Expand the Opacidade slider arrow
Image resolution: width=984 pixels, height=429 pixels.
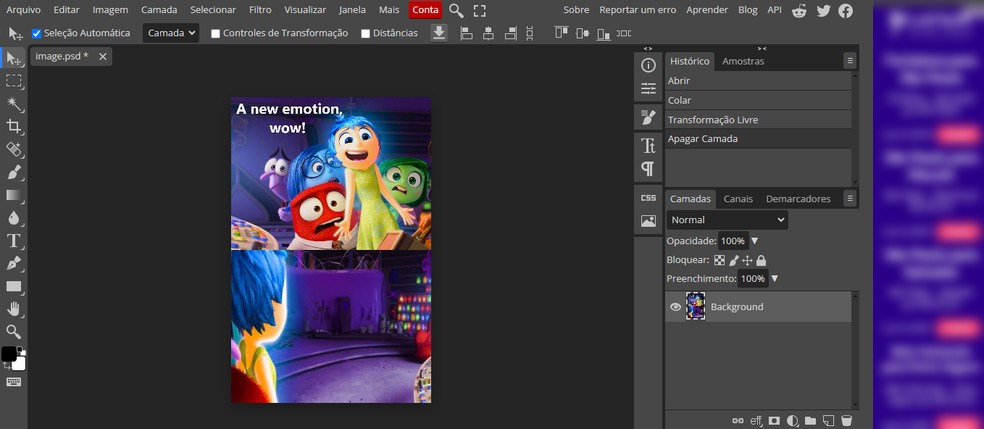(x=754, y=241)
